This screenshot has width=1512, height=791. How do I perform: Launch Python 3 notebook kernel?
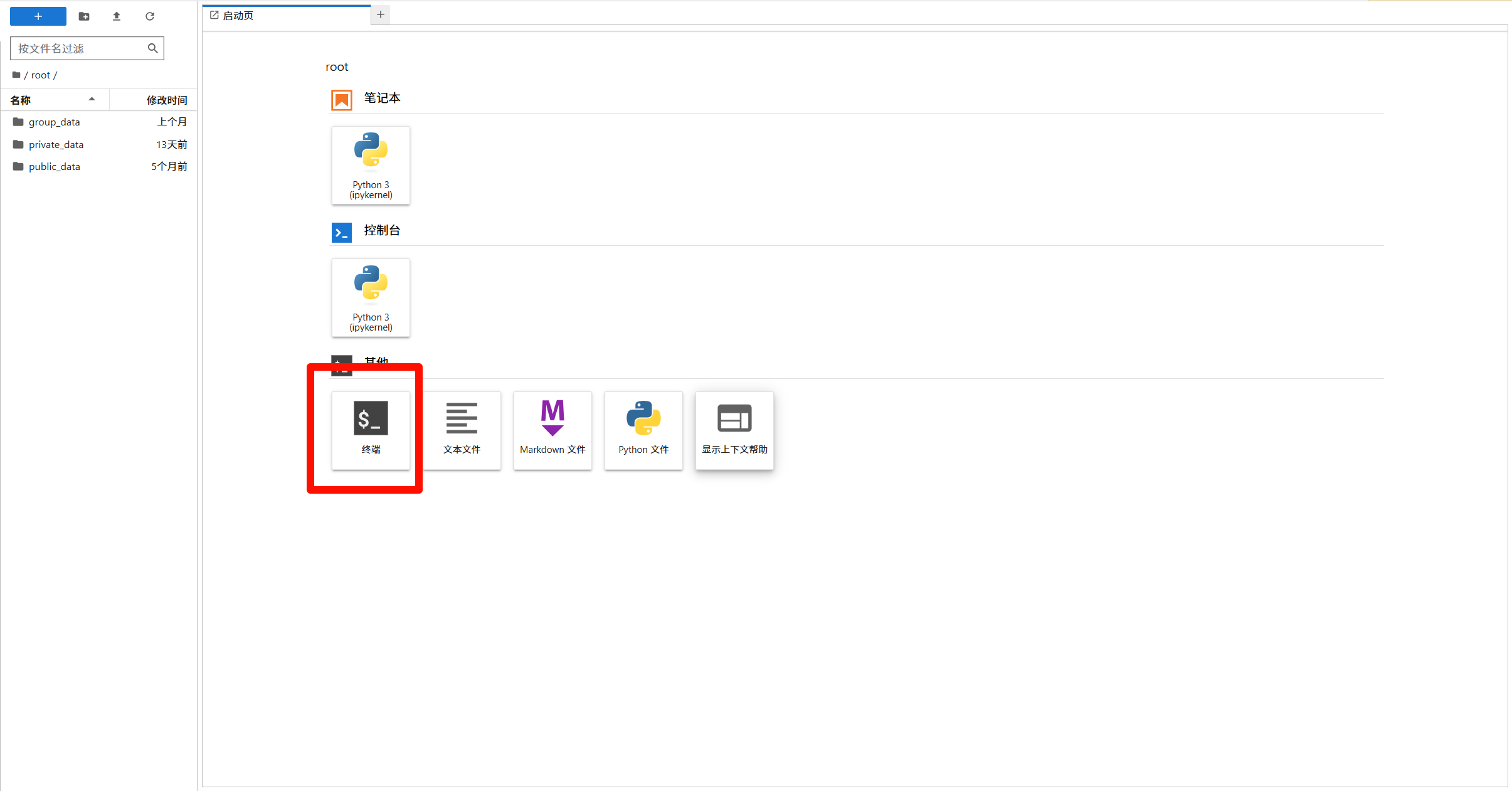tap(371, 166)
